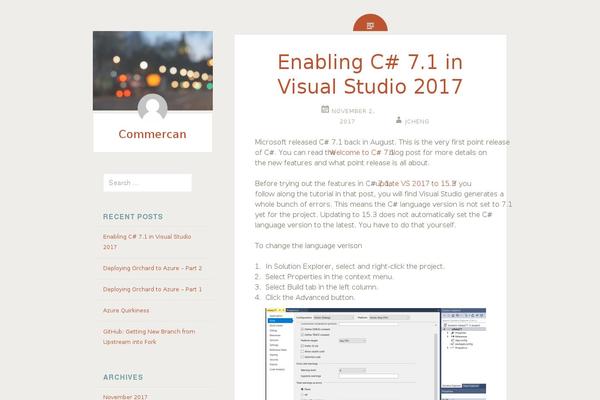Screen dimensions: 600x400
Task: Open the November 2017 archive
Action: coord(125,397)
